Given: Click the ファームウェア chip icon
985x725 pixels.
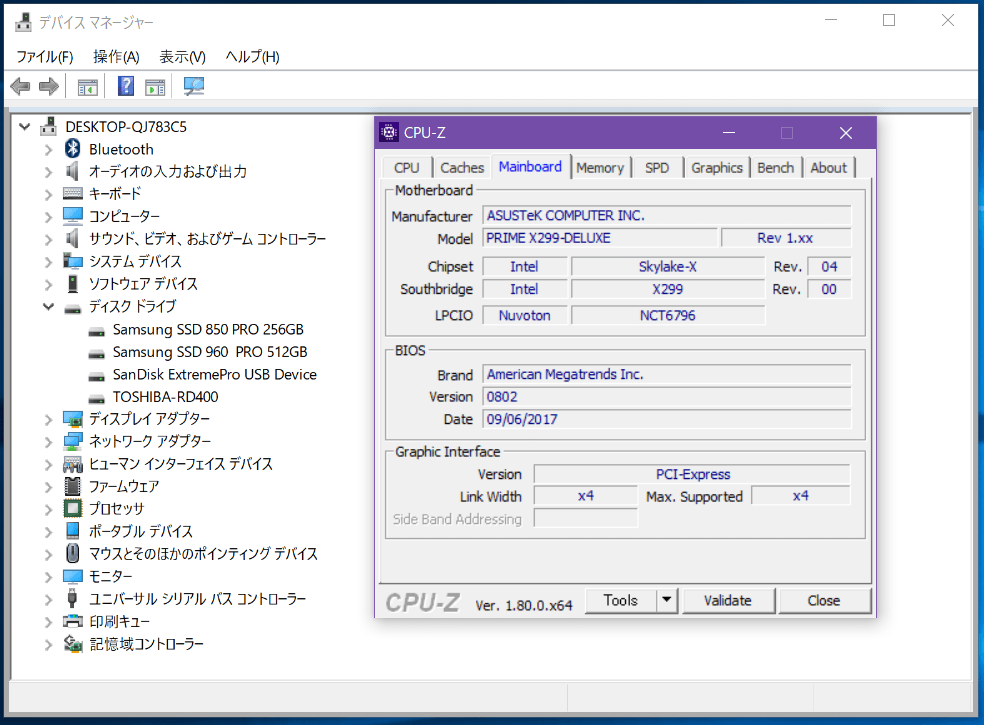Looking at the screenshot, I should tap(73, 486).
